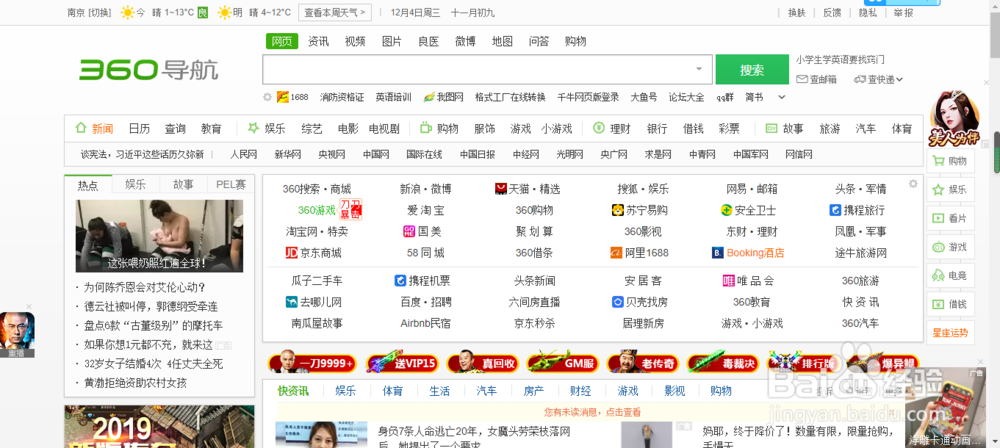Screen dimensions: 1000x448
Task: Open 小学生学英语要找窍门 suggestion
Action: point(840,59)
